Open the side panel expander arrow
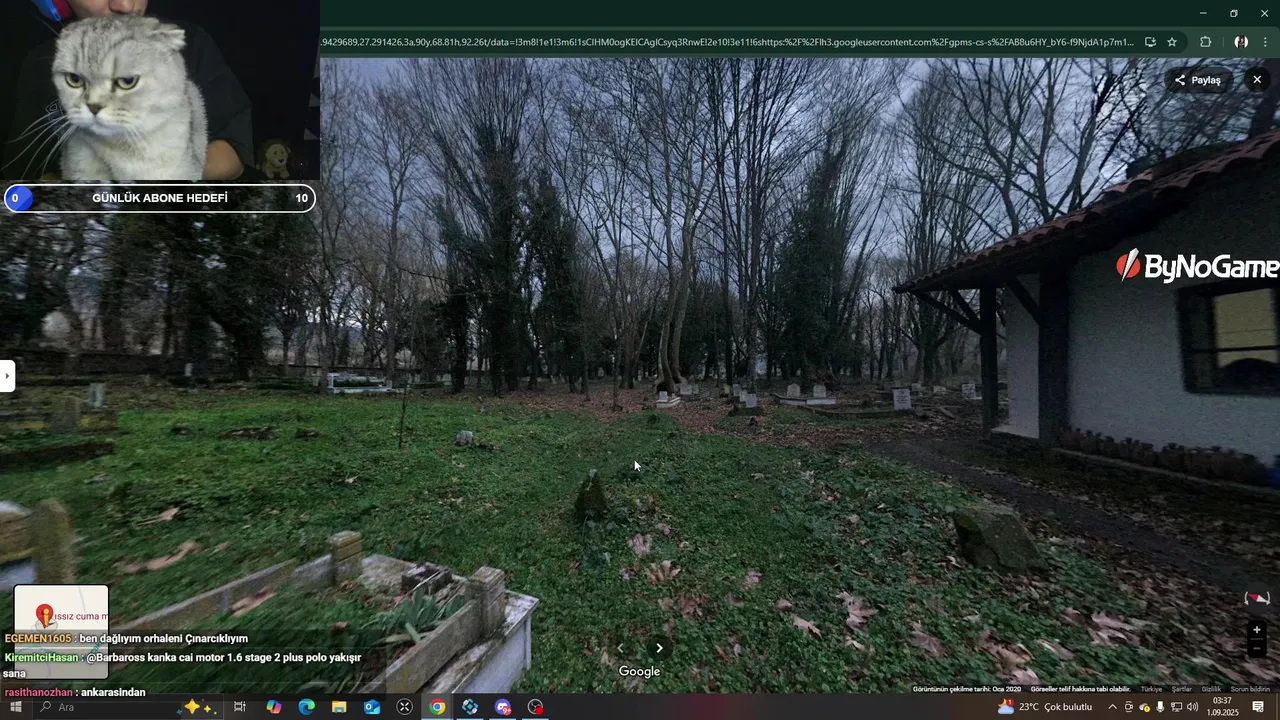The height and width of the screenshot is (720, 1280). click(7, 376)
